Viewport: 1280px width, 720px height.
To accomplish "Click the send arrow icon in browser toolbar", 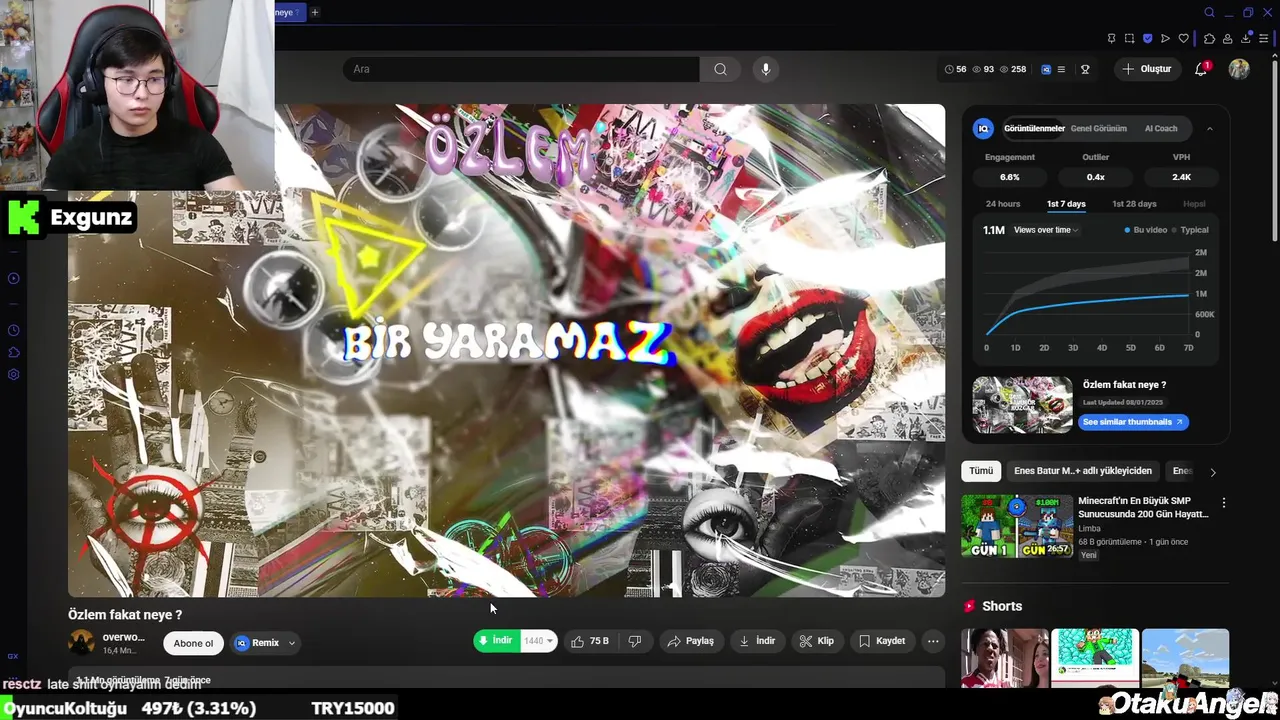I will tap(1165, 39).
